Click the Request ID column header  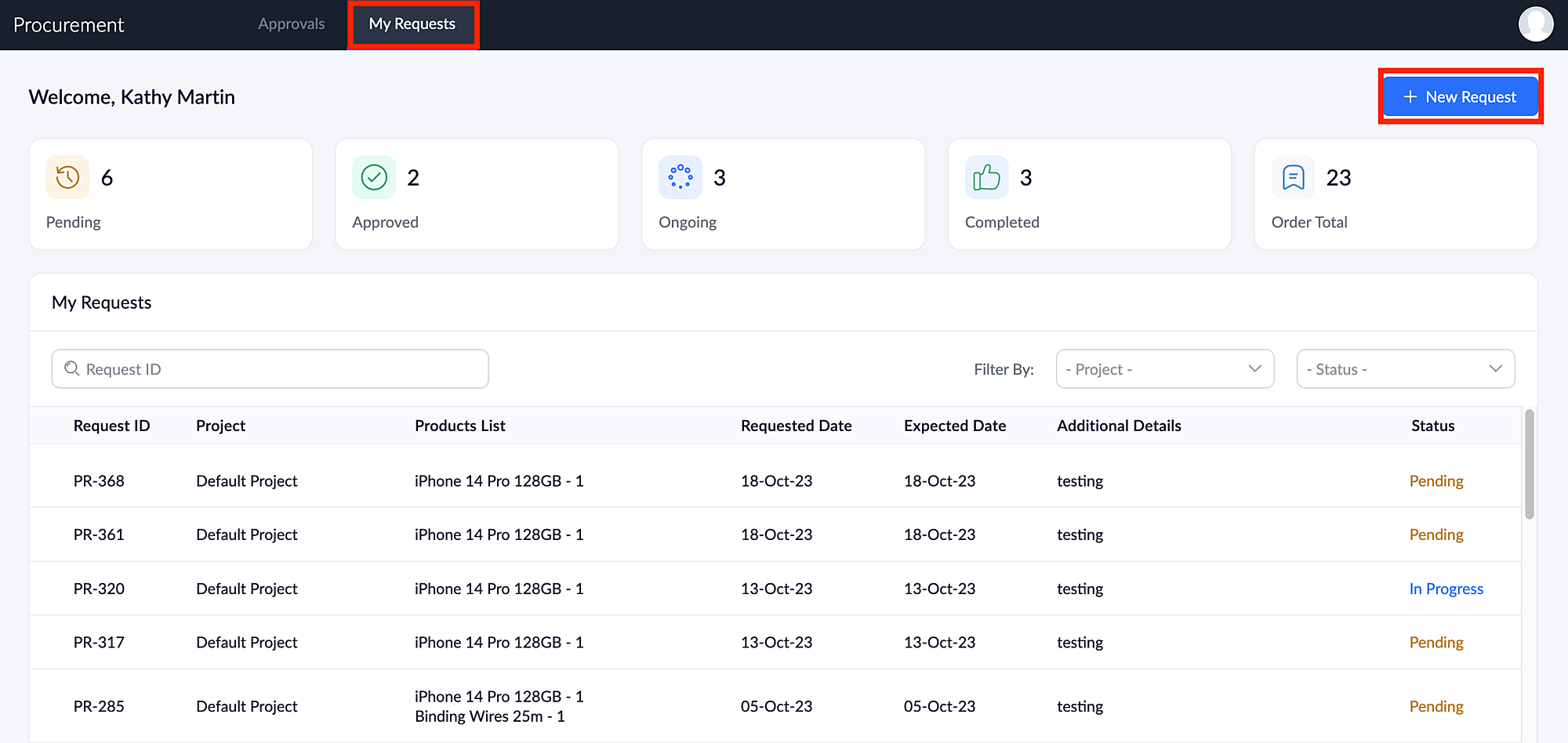tap(111, 426)
